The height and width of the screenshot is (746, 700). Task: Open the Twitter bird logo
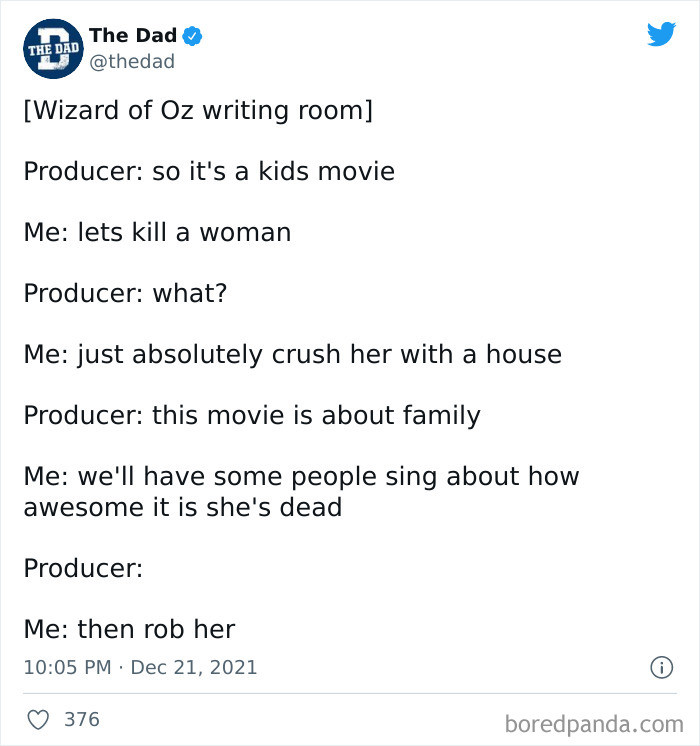pyautogui.click(x=661, y=34)
